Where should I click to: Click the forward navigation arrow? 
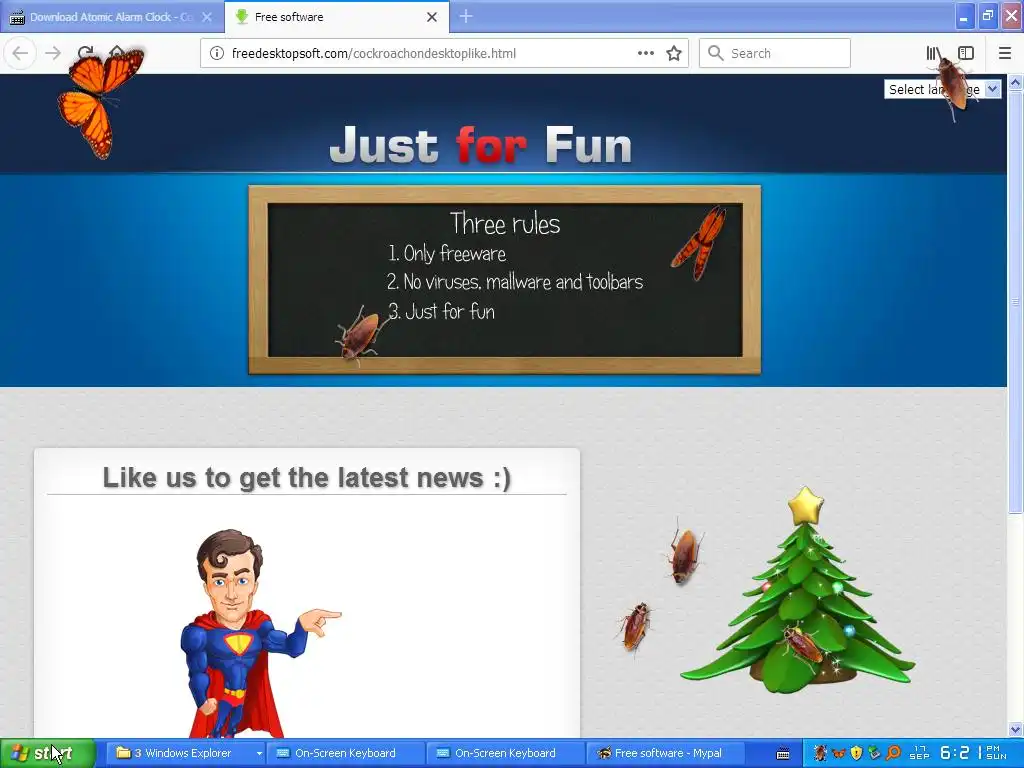pos(52,53)
